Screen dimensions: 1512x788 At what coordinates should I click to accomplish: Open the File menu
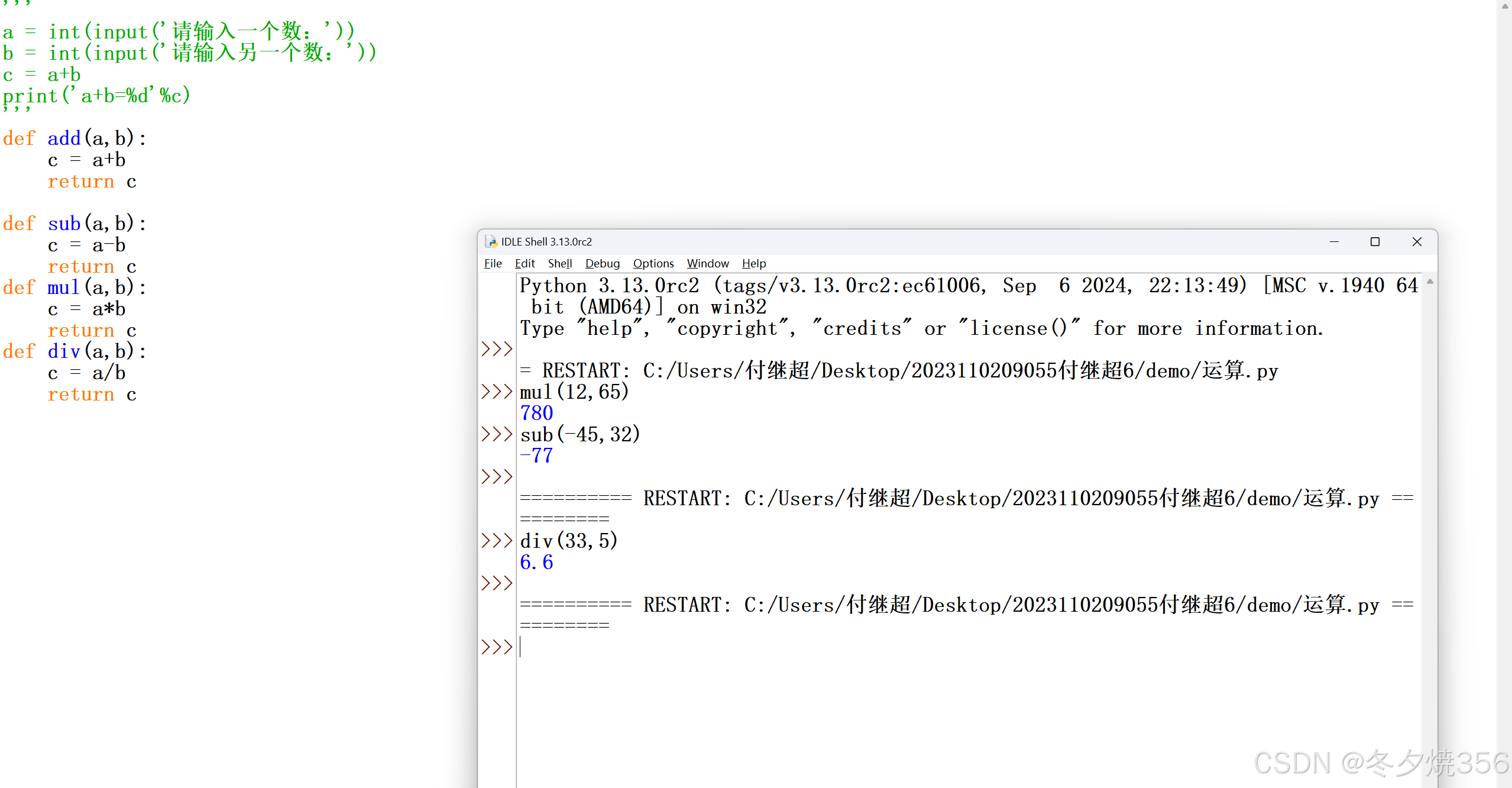493,263
